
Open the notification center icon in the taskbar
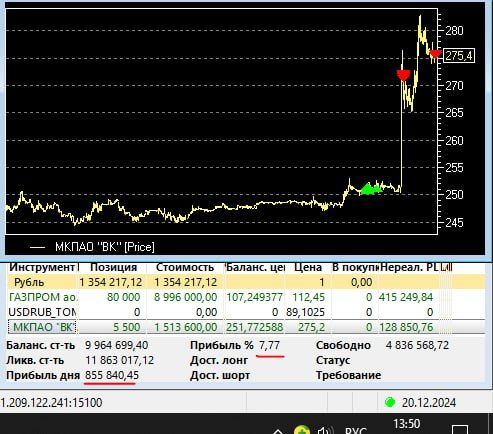click(x=460, y=430)
